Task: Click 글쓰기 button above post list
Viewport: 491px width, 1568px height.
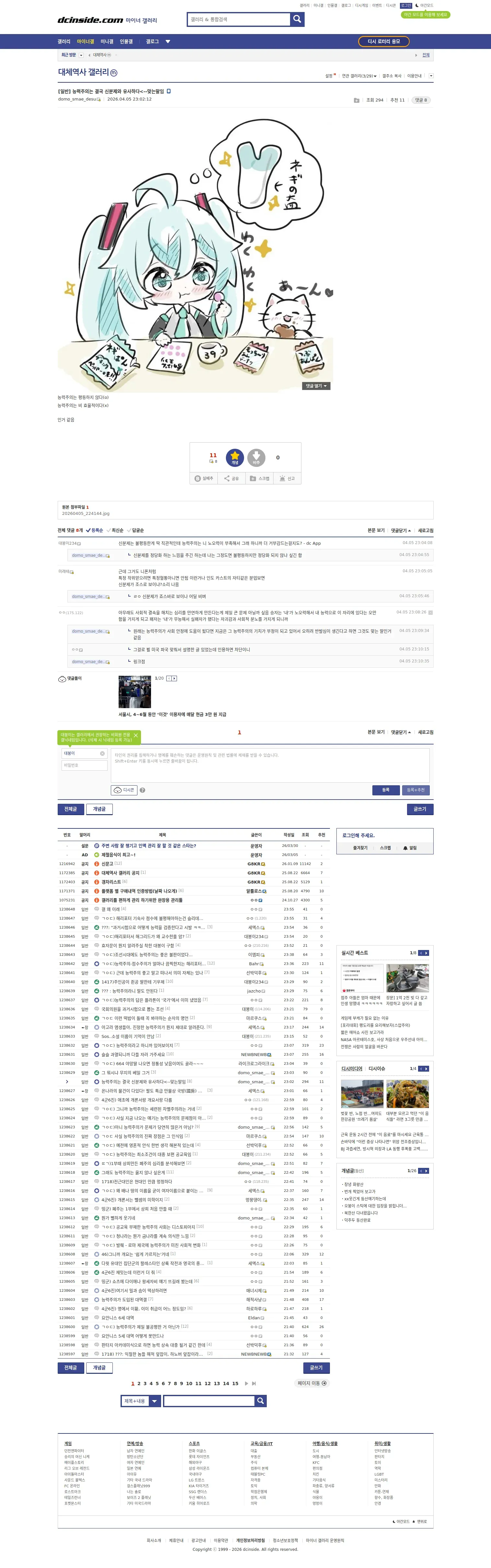Action: [420, 809]
